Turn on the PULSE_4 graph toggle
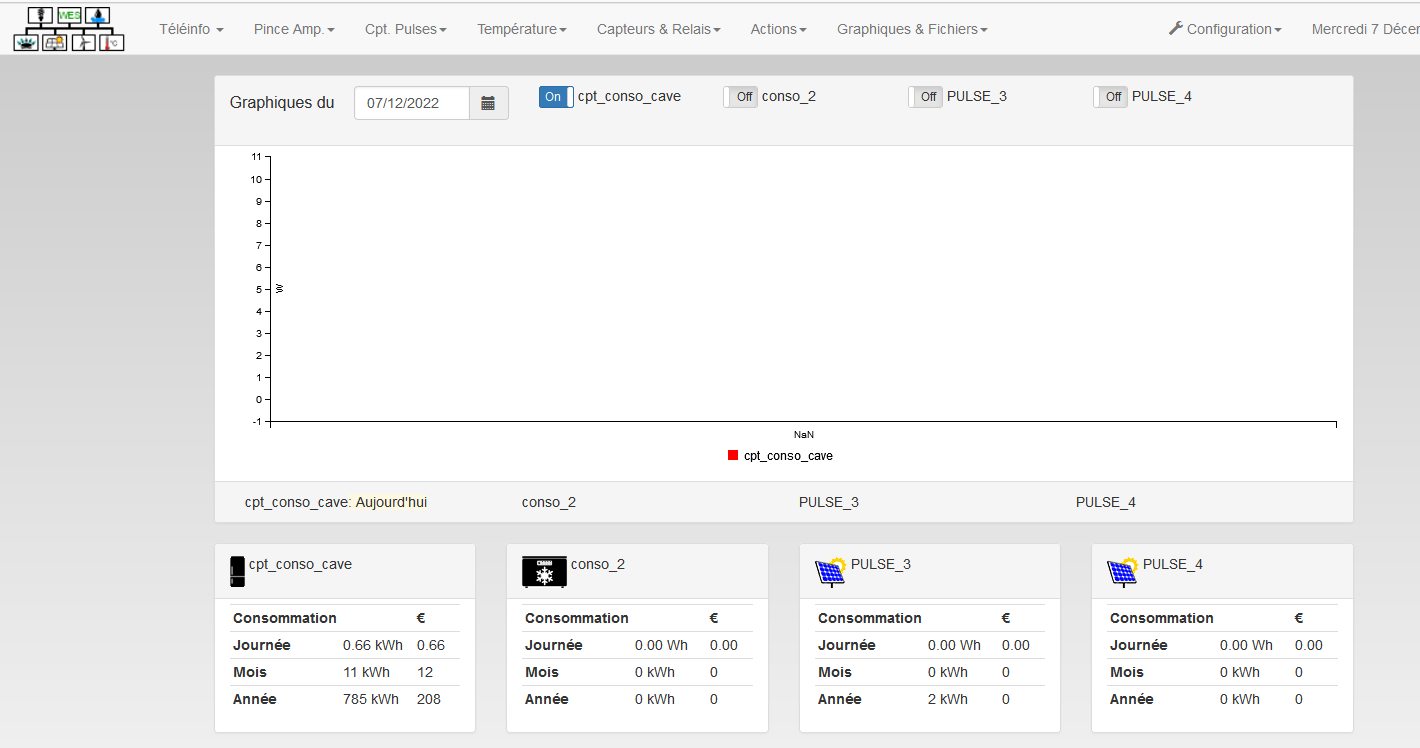Viewport: 1420px width, 748px height. 1110,97
